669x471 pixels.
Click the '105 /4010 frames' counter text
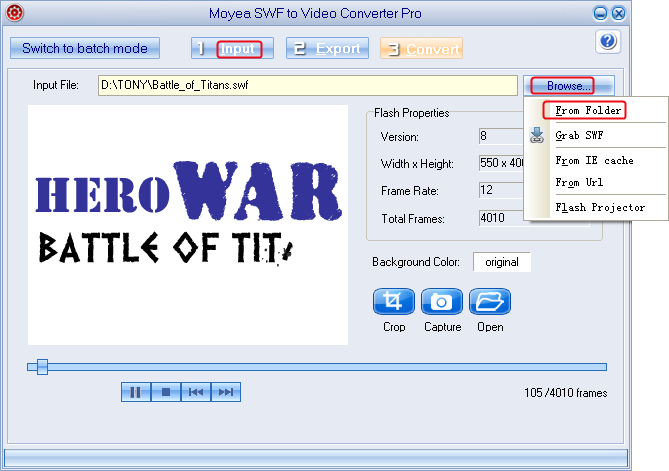pos(565,392)
